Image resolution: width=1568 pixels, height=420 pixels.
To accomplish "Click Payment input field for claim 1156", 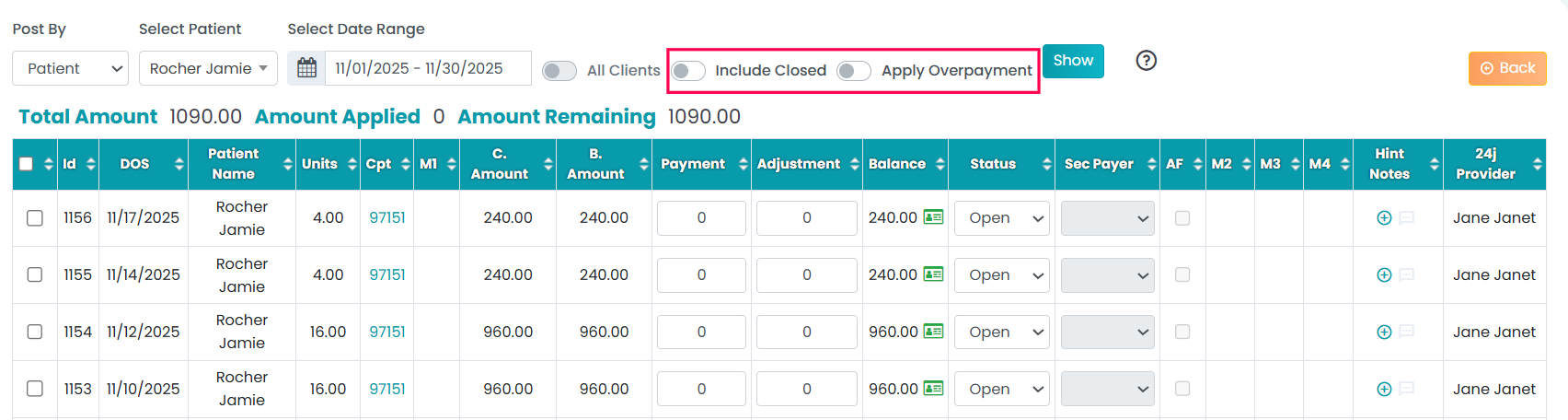I will point(701,218).
